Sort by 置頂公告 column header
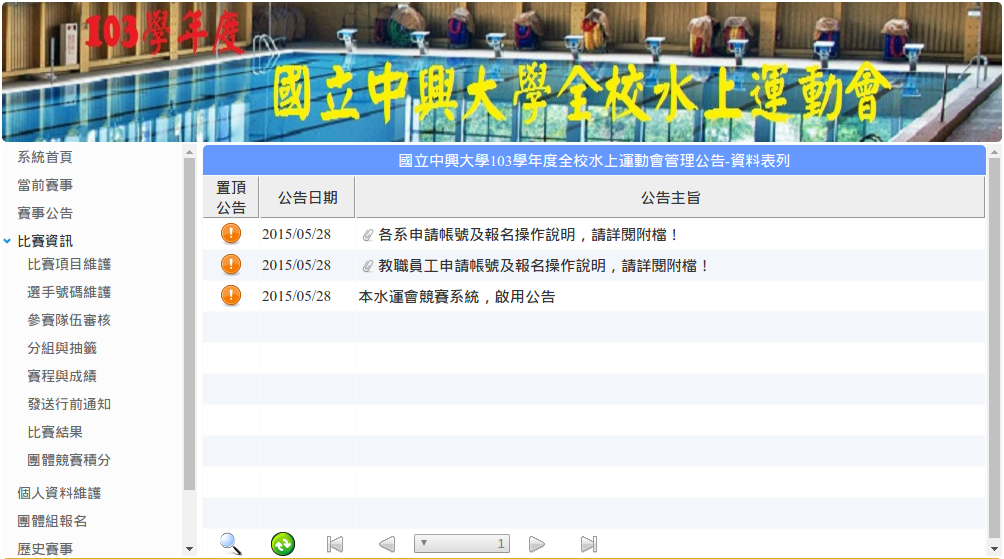Viewport: 1004px width, 559px height. tap(231, 197)
